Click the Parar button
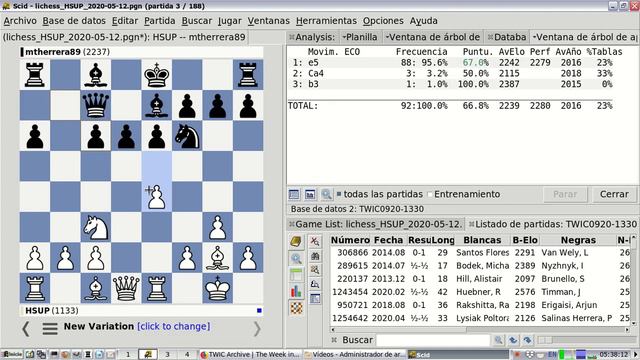This screenshot has height=360, width=640. [x=565, y=194]
